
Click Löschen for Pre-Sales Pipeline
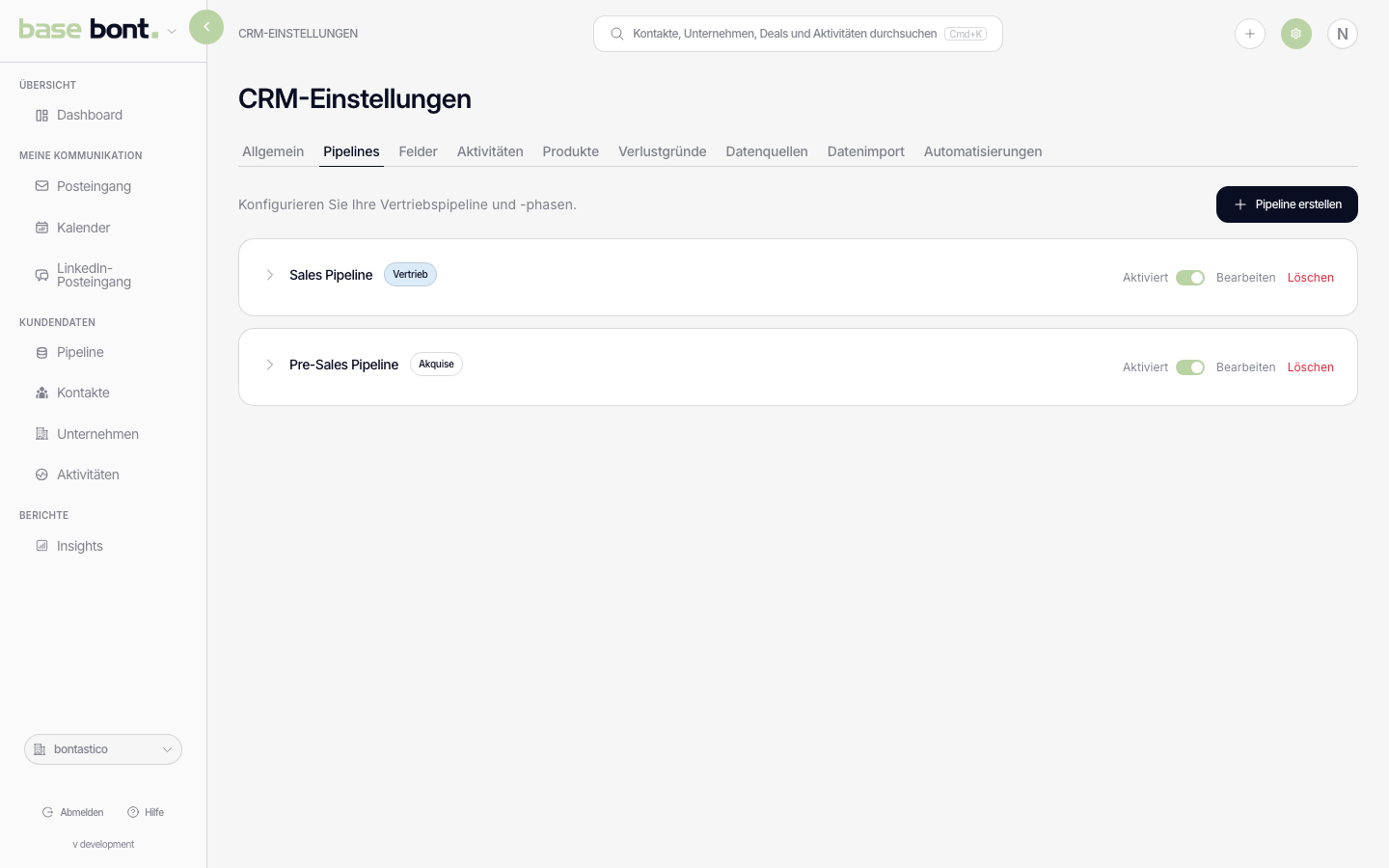tap(1311, 367)
